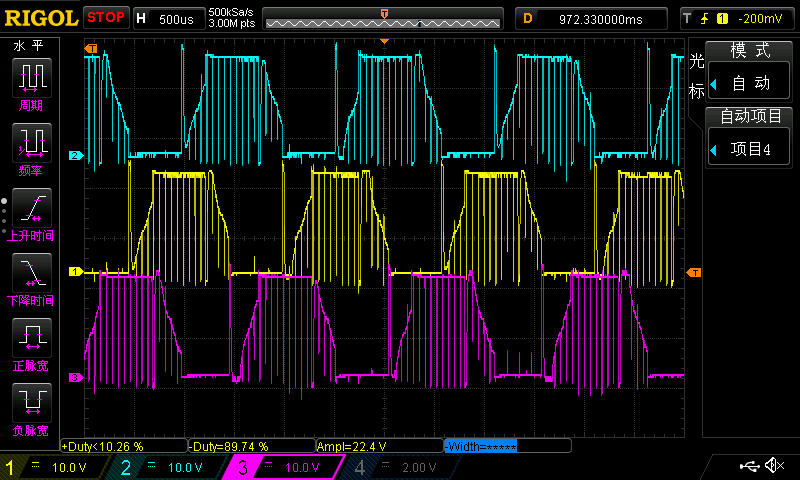The height and width of the screenshot is (480, 800).
Task: Toggle channel 1 yellow 10.0 V
Action: (53, 467)
